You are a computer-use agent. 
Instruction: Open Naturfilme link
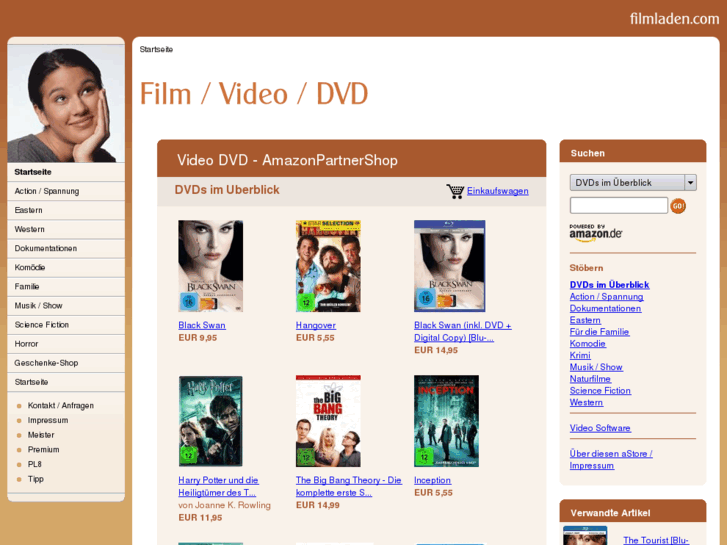point(590,379)
